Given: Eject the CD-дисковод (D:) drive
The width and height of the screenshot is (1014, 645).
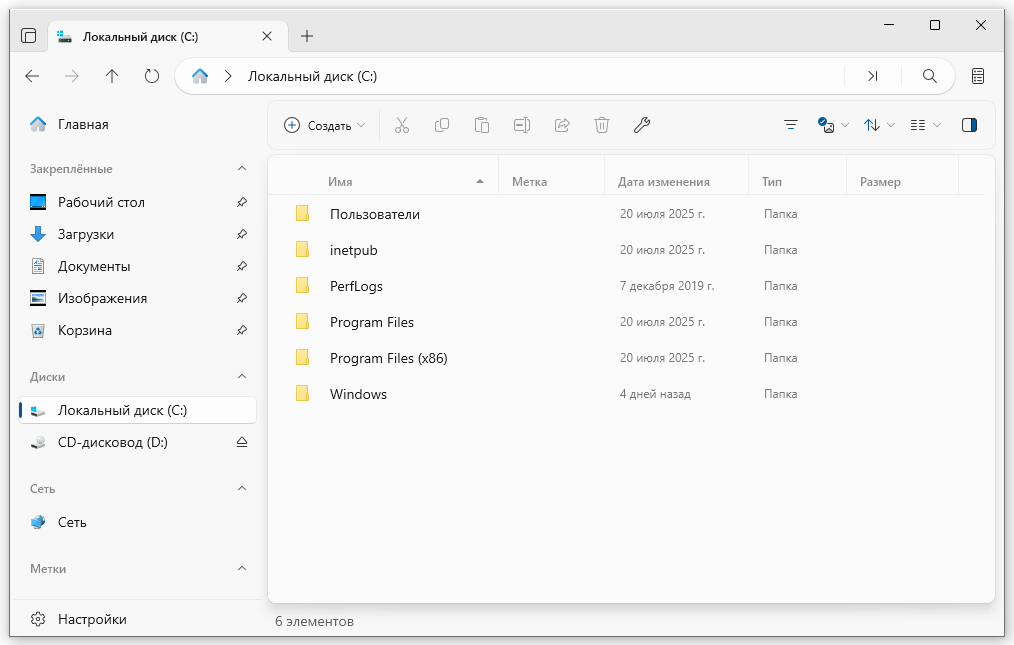Looking at the screenshot, I should 242,443.
